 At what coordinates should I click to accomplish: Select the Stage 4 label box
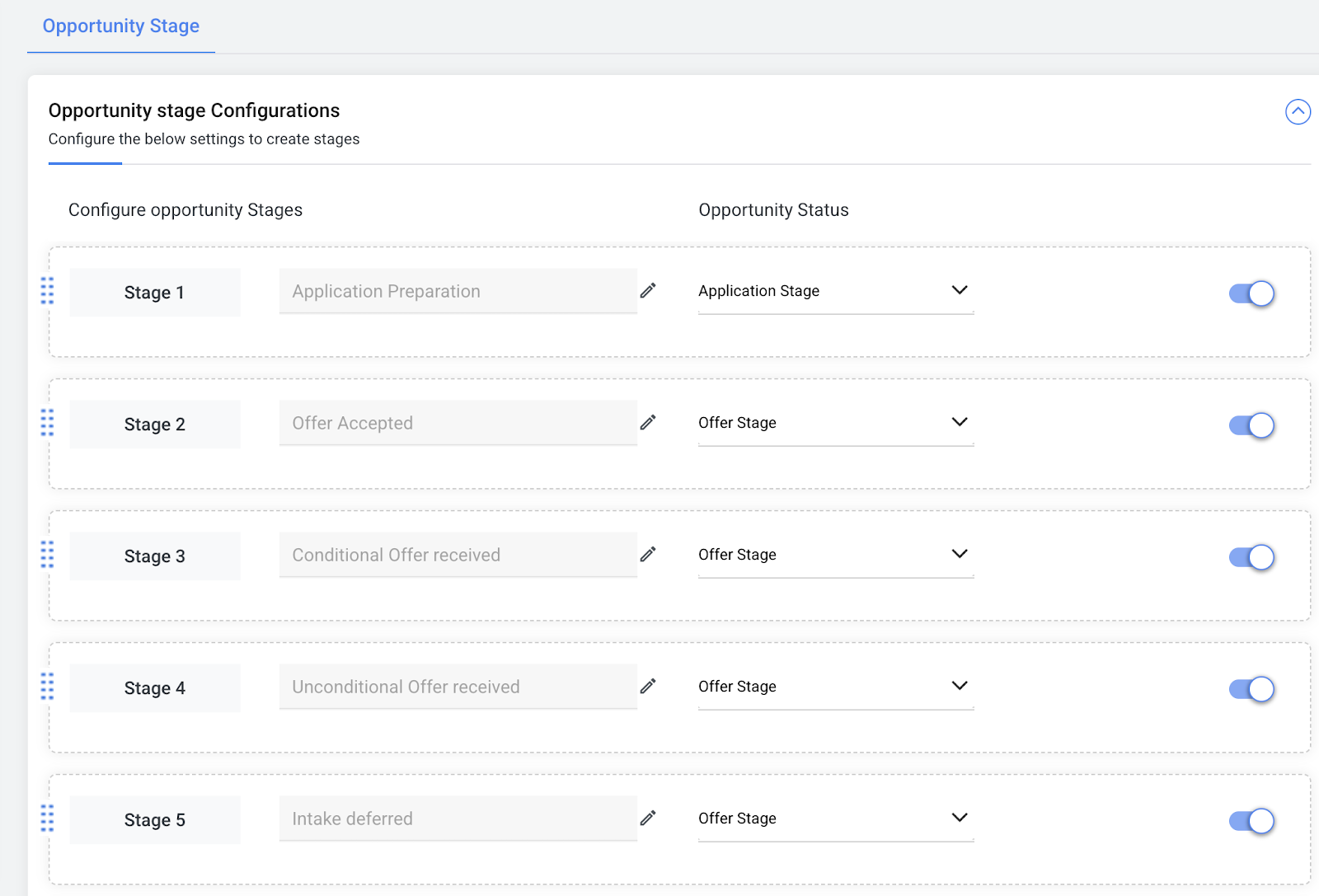155,688
